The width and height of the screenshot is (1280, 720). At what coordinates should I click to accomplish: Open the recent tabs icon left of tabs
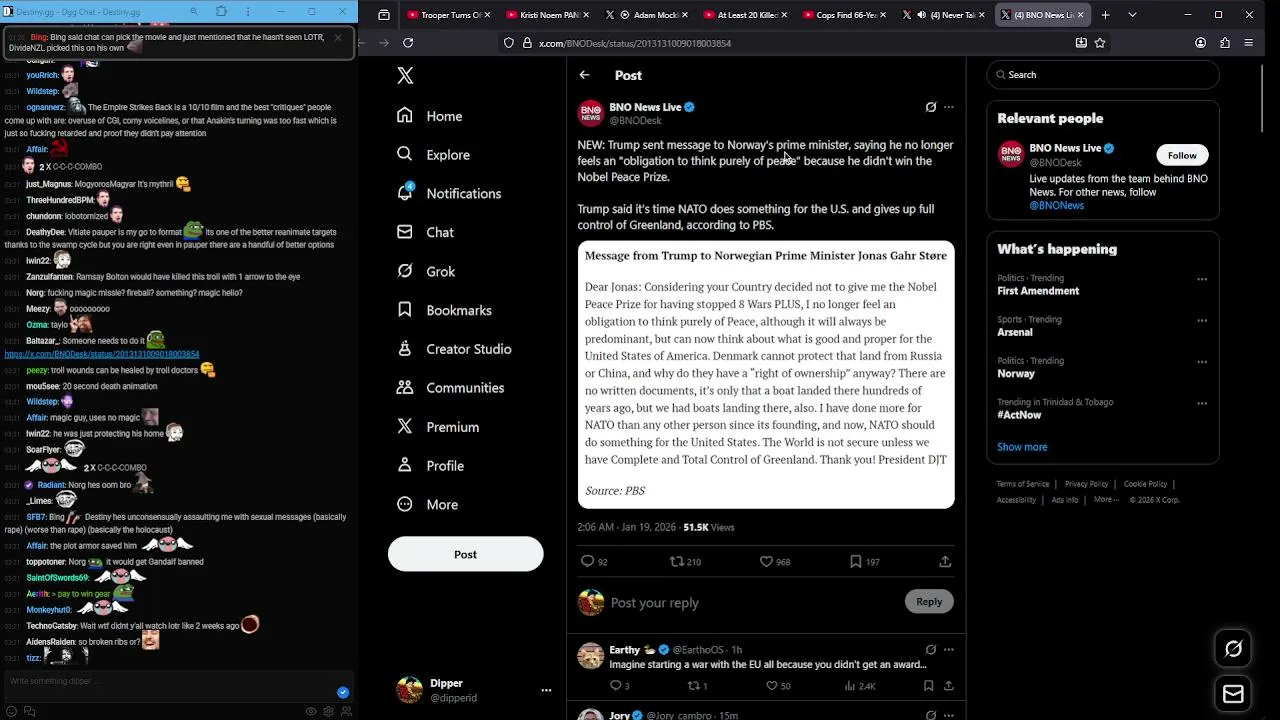click(x=384, y=15)
